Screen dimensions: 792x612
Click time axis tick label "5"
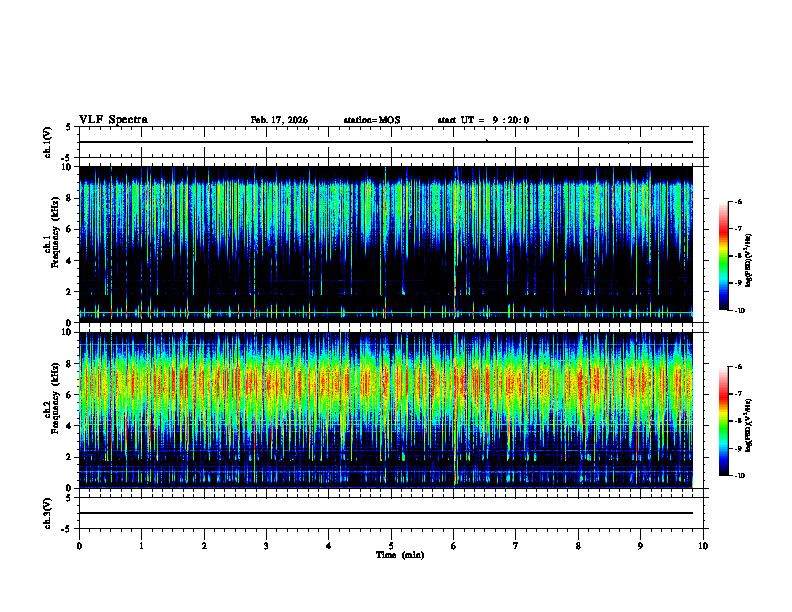tap(391, 546)
